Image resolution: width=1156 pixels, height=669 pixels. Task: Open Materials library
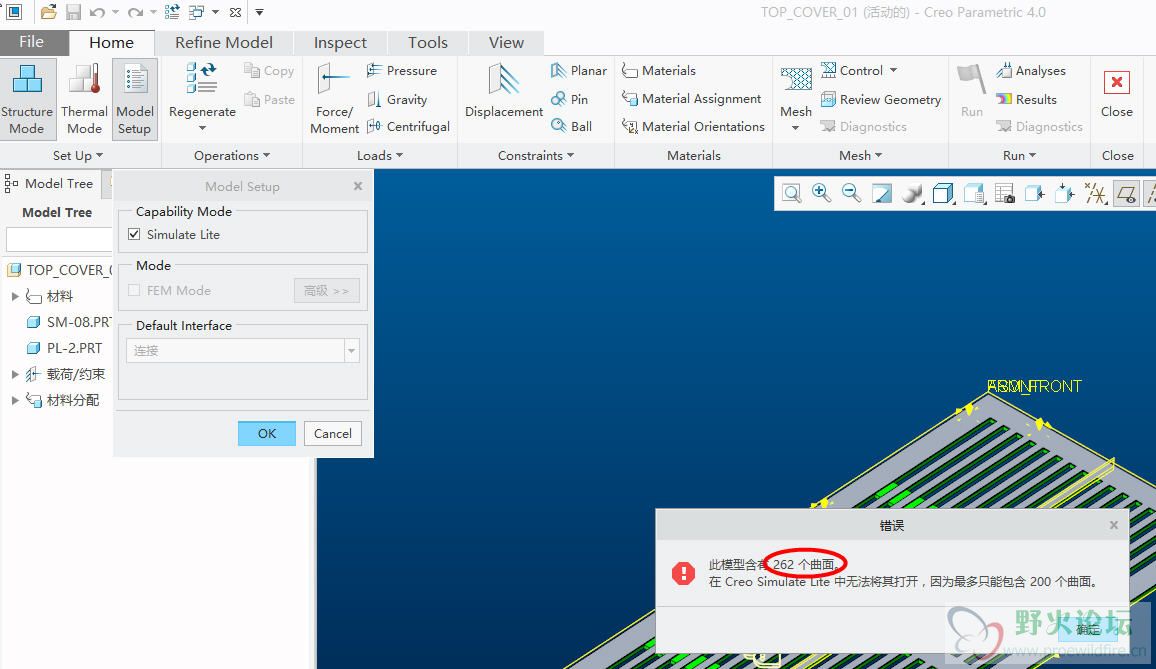tap(658, 70)
